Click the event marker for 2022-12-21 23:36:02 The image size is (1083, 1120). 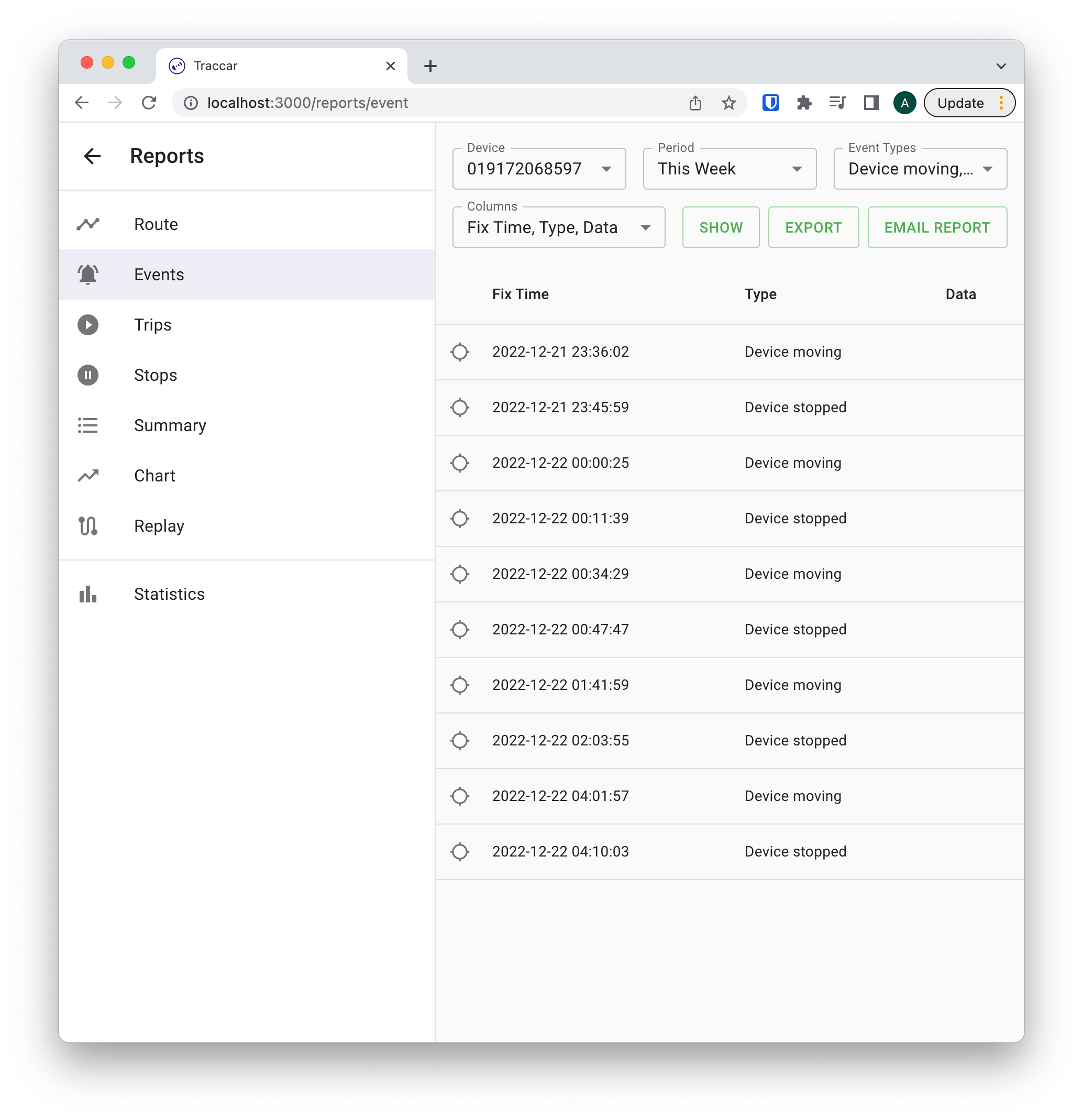[460, 352]
